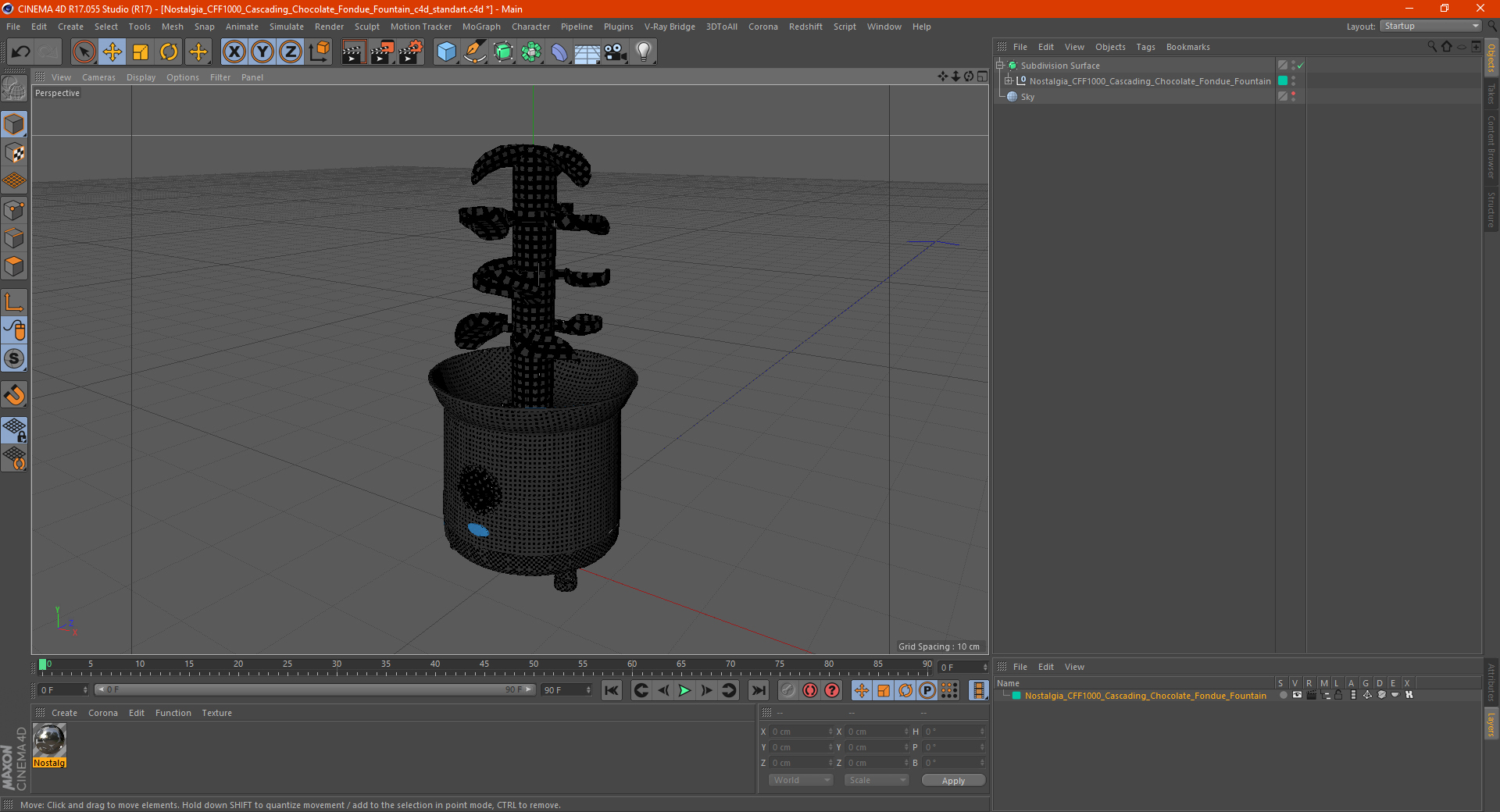Toggle layer visibility eye for Nostalgia layer

[1297, 695]
